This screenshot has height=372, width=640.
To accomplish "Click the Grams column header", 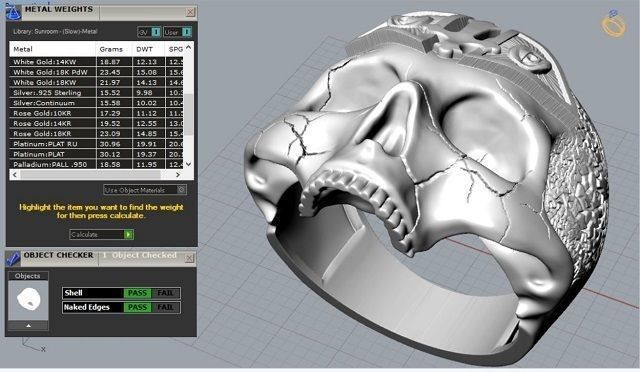I will point(114,49).
